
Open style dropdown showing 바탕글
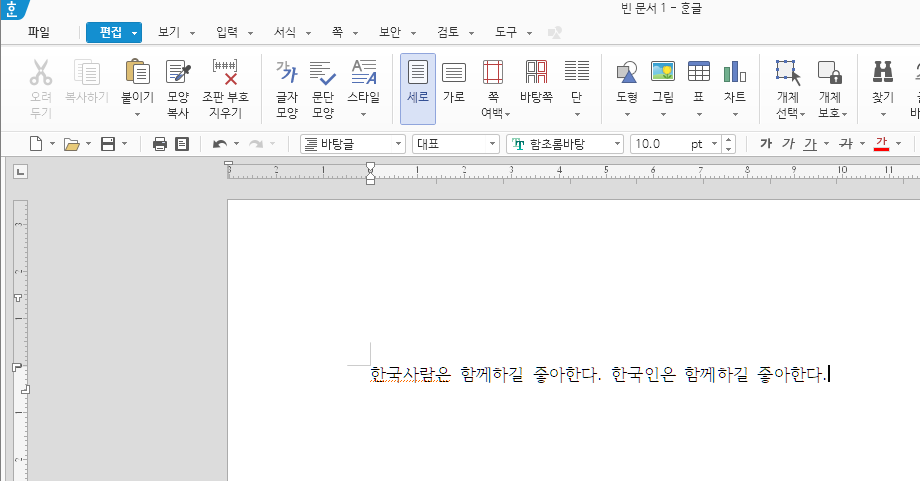pos(353,144)
